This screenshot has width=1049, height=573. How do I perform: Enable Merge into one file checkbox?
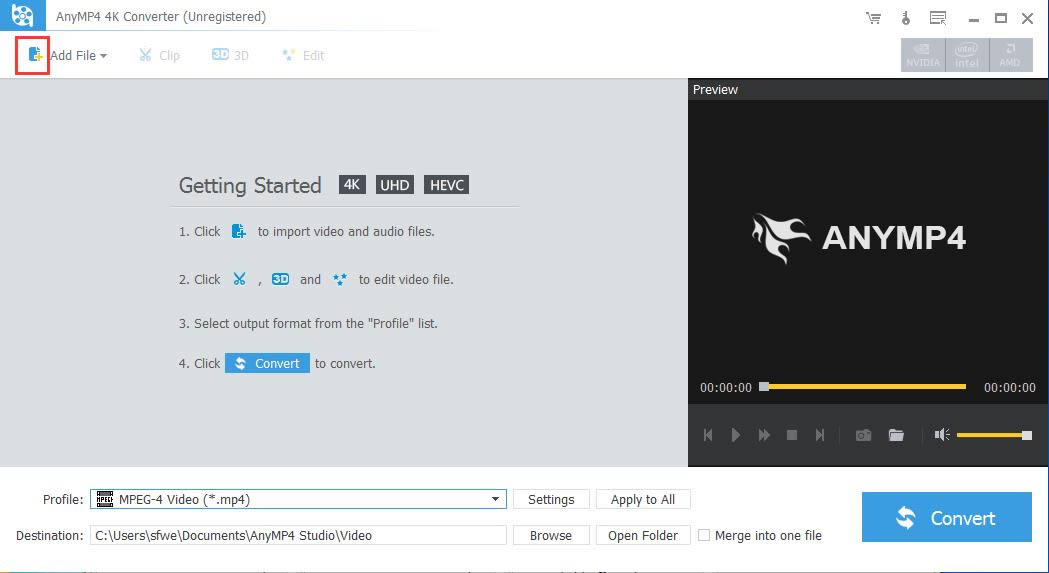click(704, 536)
